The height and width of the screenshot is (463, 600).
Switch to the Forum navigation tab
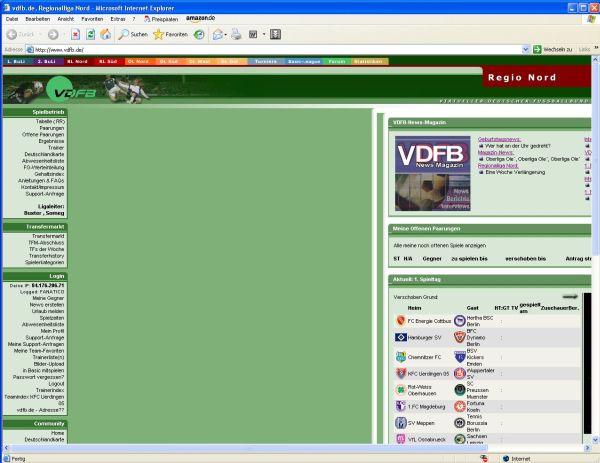tap(336, 61)
